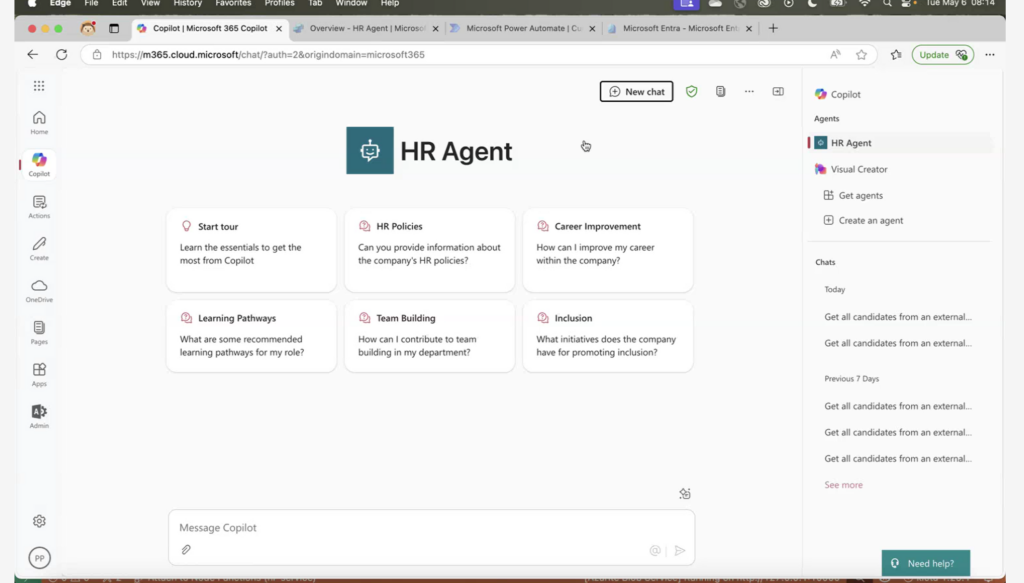Open Apps in the left sidebar
Viewport: 1024px width, 583px height.
pos(39,374)
